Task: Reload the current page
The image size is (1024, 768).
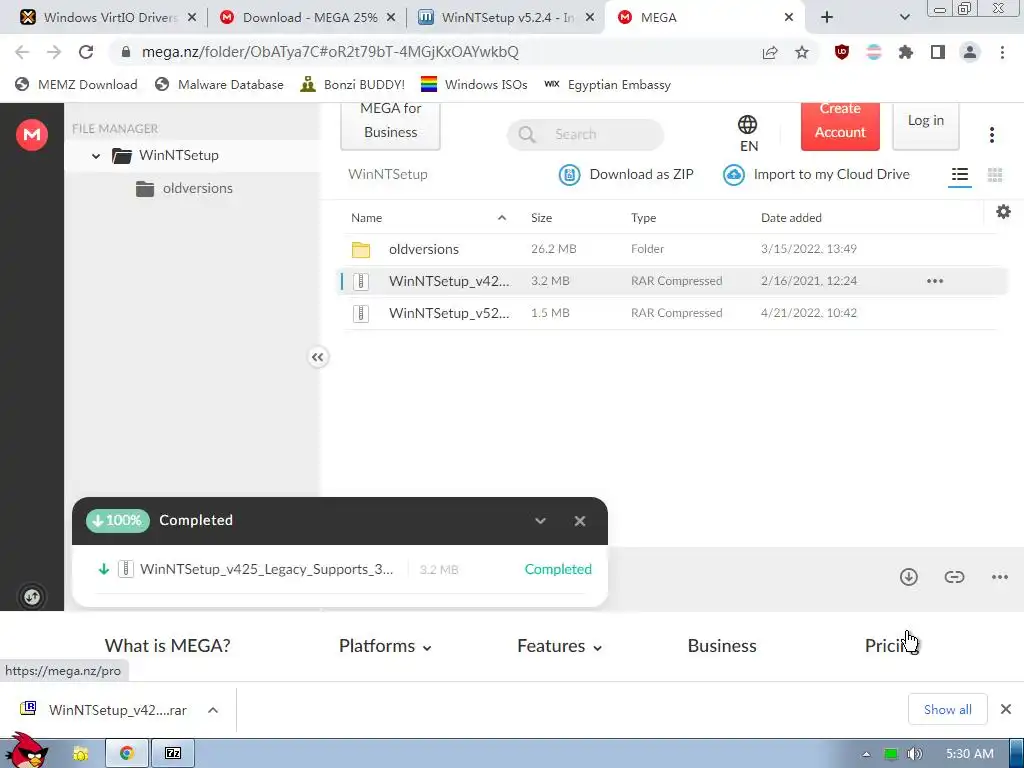Action: click(86, 52)
